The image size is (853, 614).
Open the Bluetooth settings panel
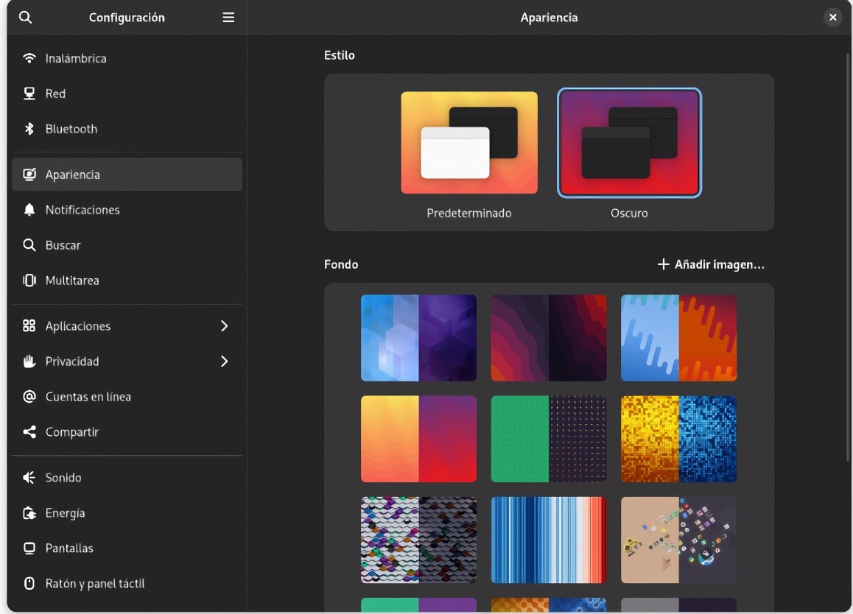tap(127, 129)
